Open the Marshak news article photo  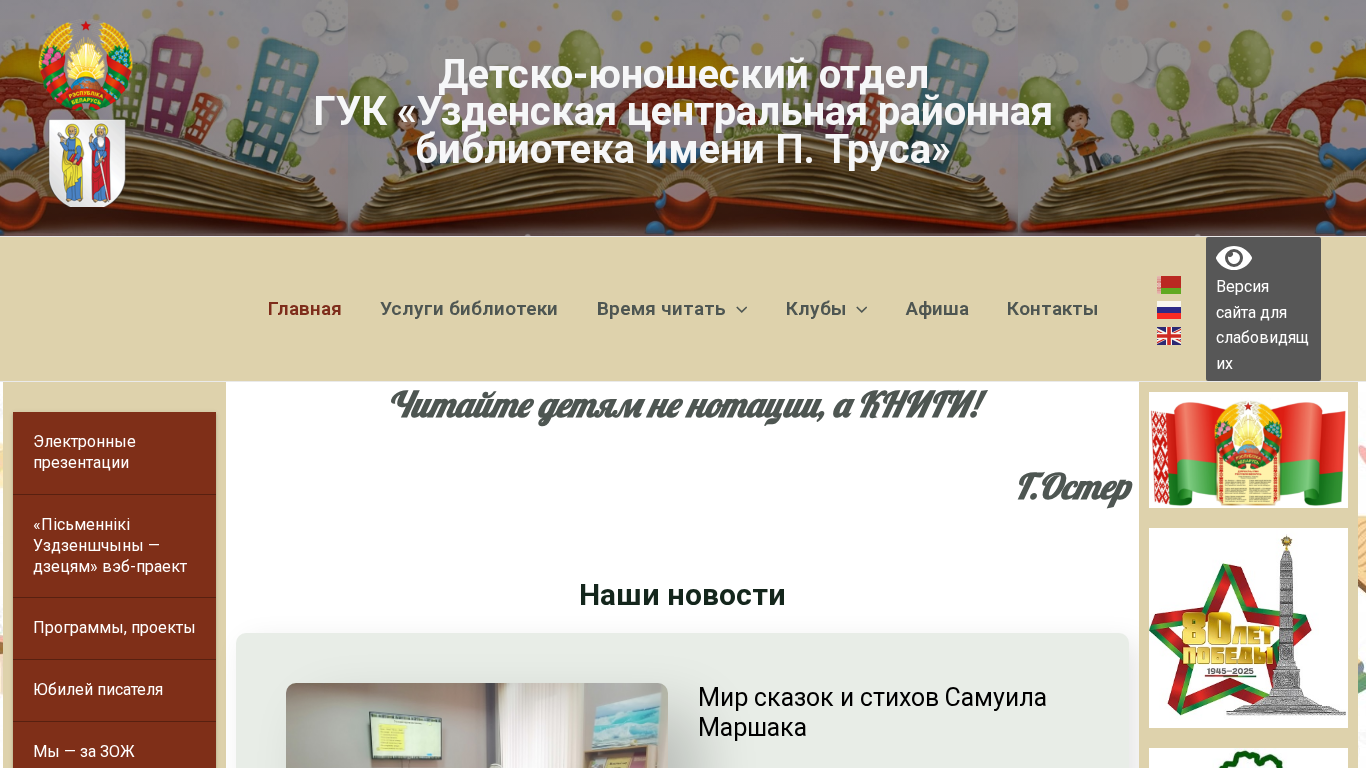pyautogui.click(x=477, y=725)
